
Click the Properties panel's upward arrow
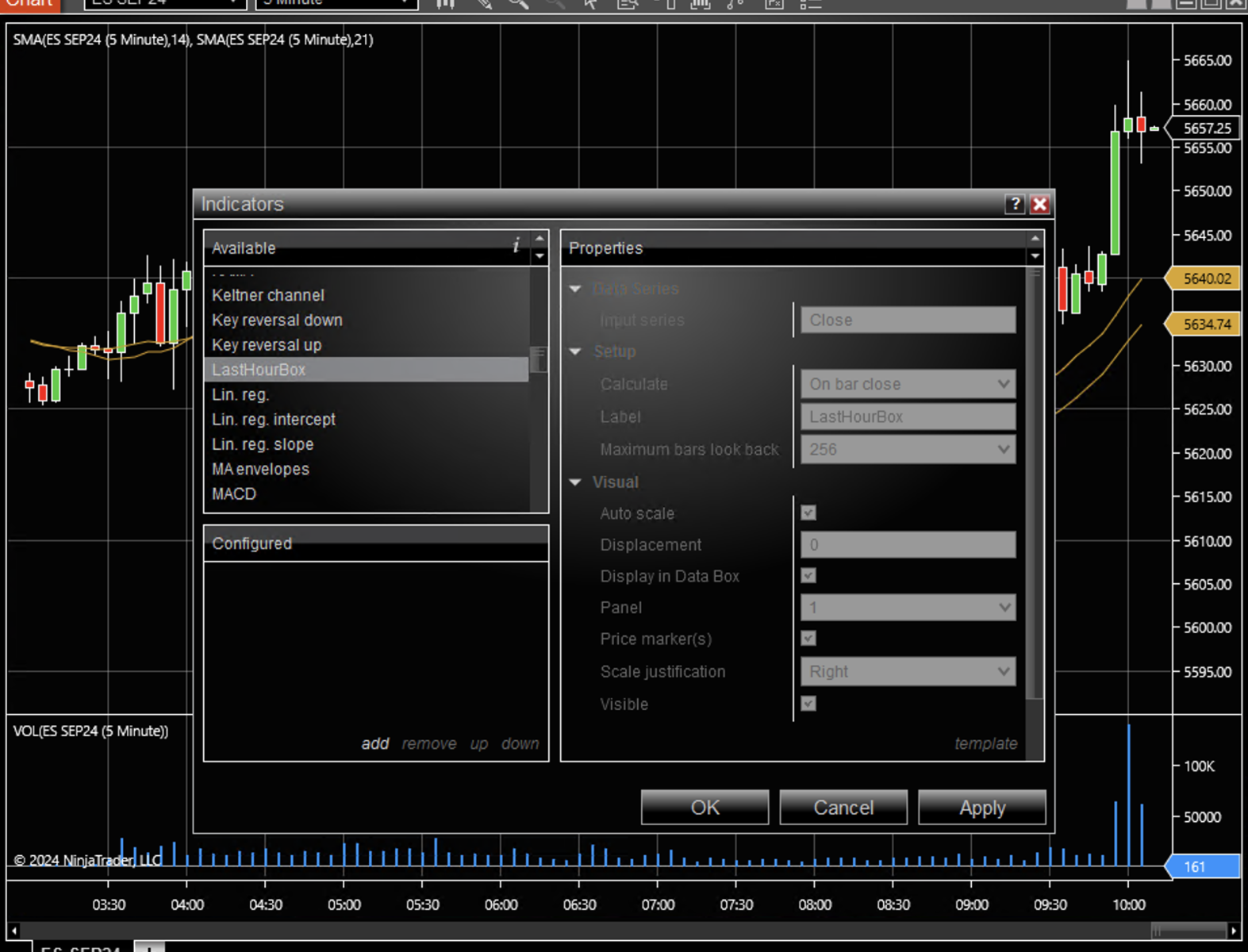coord(1035,238)
